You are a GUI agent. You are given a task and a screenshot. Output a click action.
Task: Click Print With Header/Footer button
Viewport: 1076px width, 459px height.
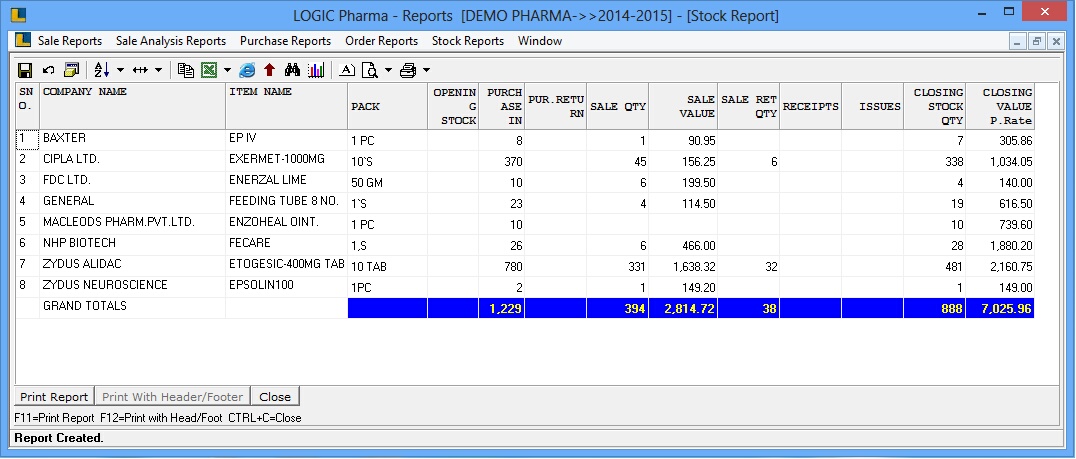[172, 397]
